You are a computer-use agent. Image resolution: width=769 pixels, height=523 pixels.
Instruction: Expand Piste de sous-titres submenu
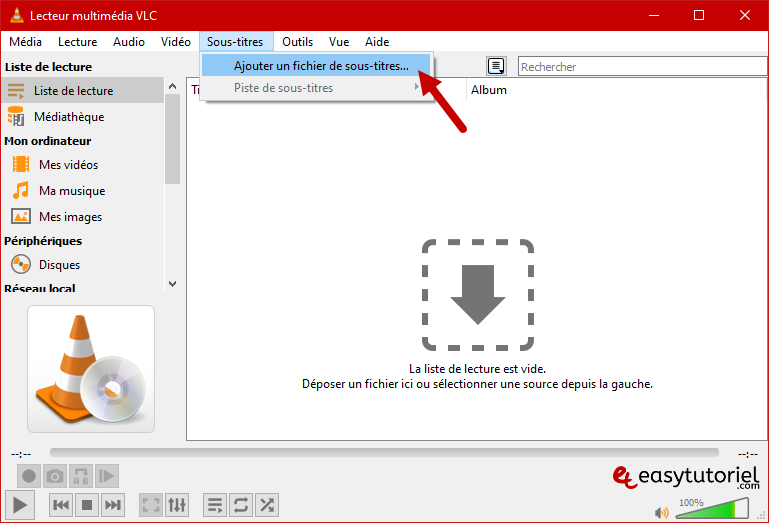point(316,88)
